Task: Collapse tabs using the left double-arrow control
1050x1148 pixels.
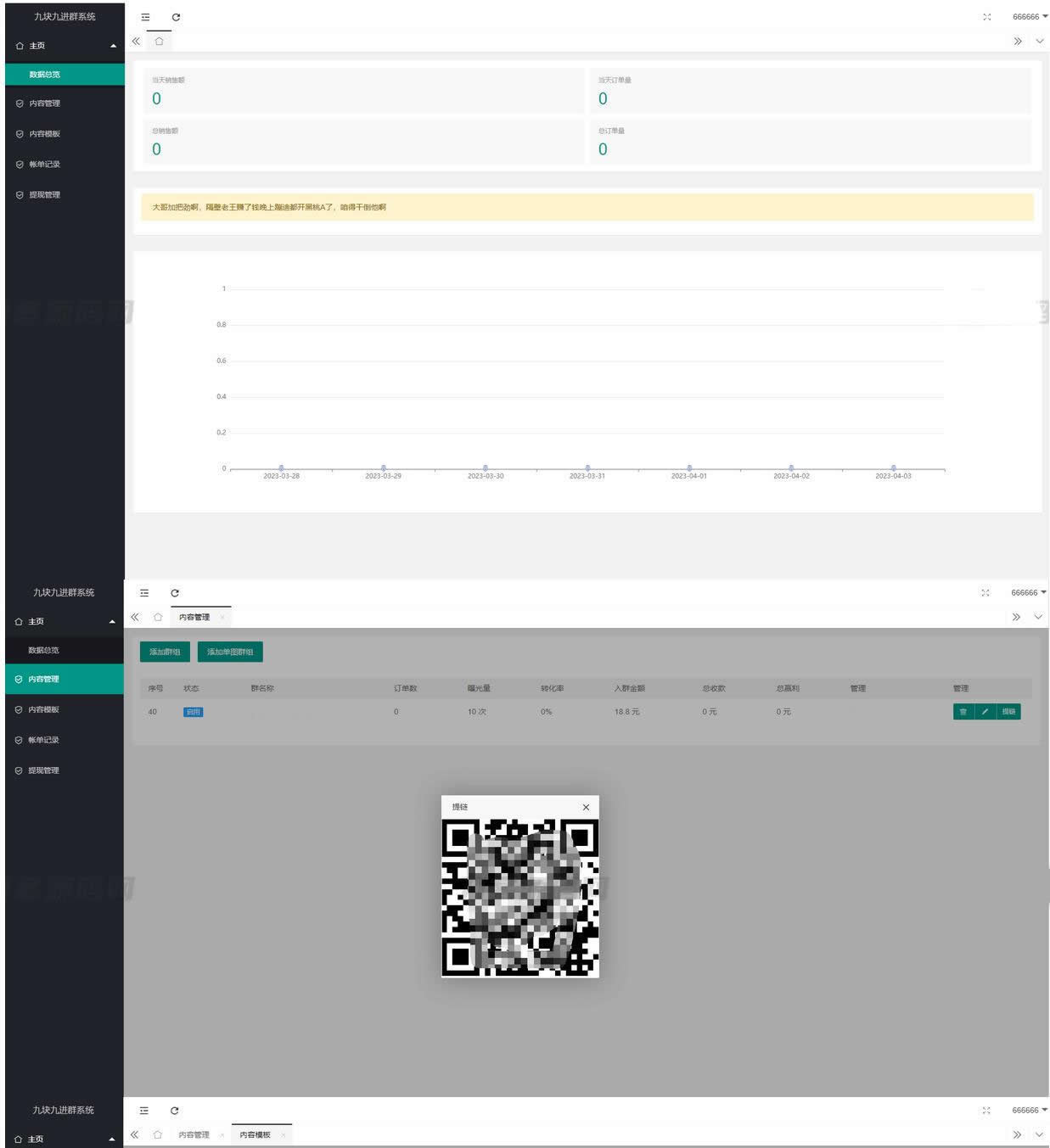Action: click(x=135, y=41)
